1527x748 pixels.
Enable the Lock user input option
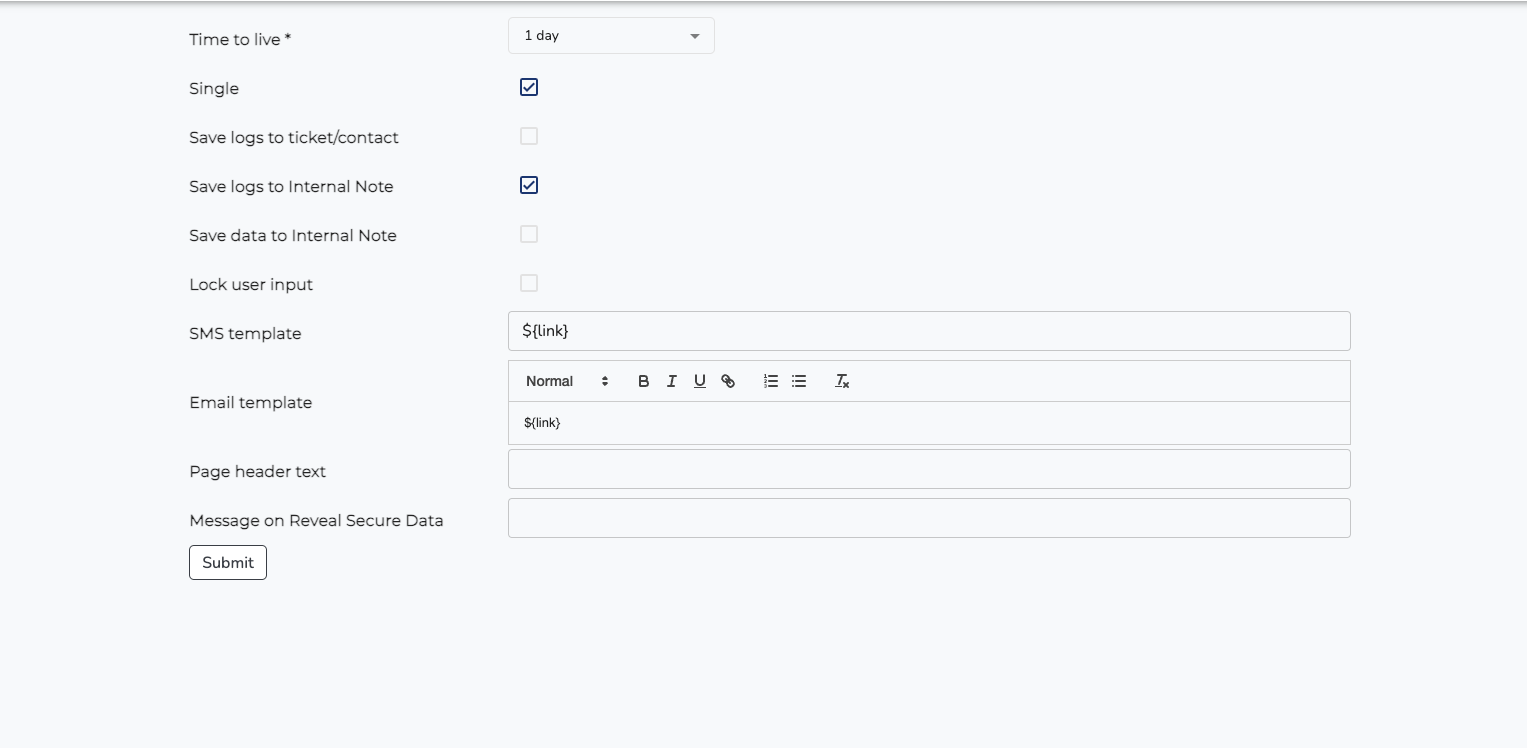pyautogui.click(x=529, y=283)
